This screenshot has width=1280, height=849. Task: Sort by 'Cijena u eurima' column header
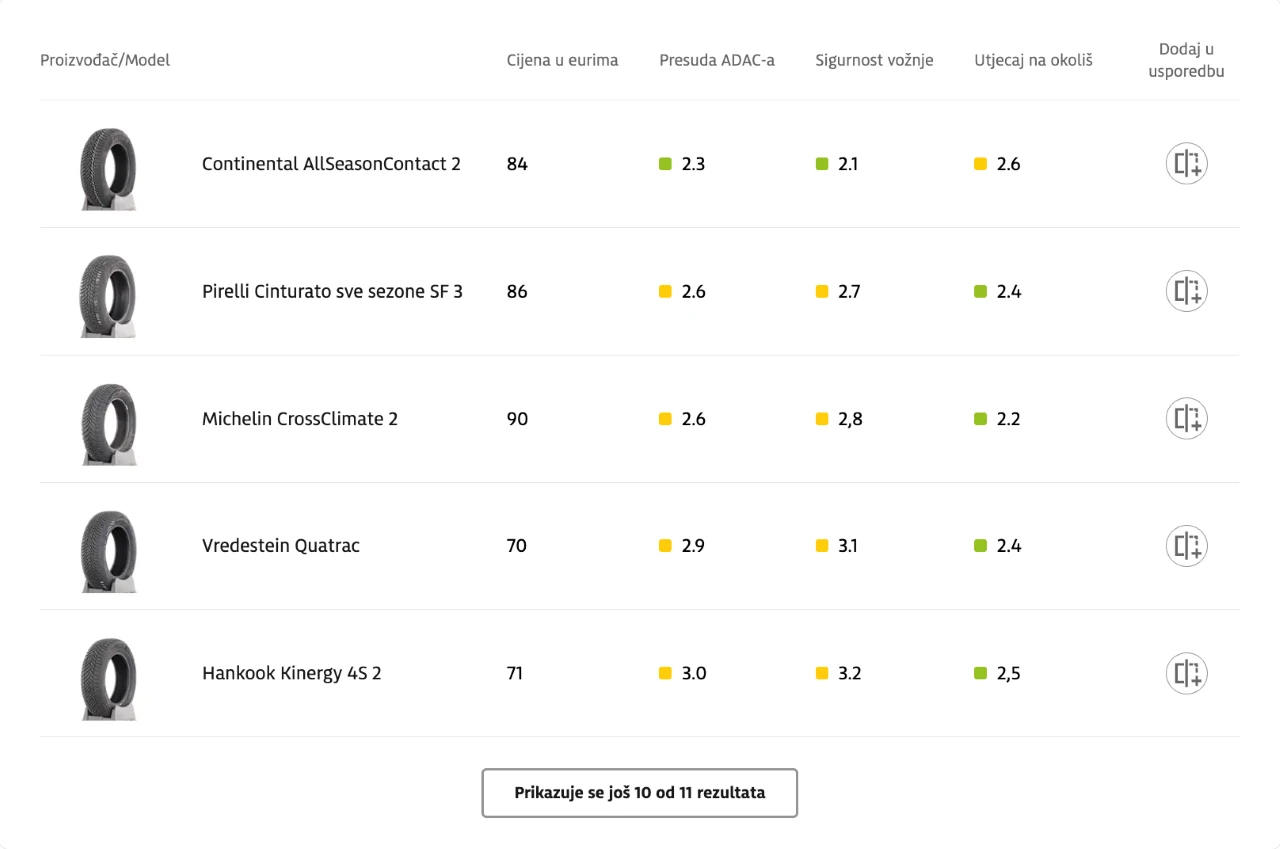pyautogui.click(x=562, y=60)
